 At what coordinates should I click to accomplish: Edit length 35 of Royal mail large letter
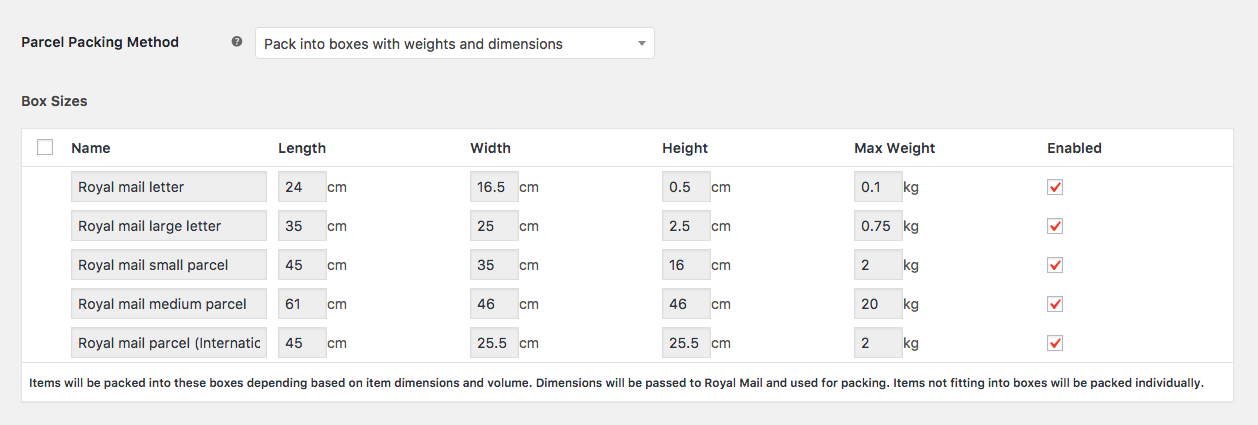(302, 226)
